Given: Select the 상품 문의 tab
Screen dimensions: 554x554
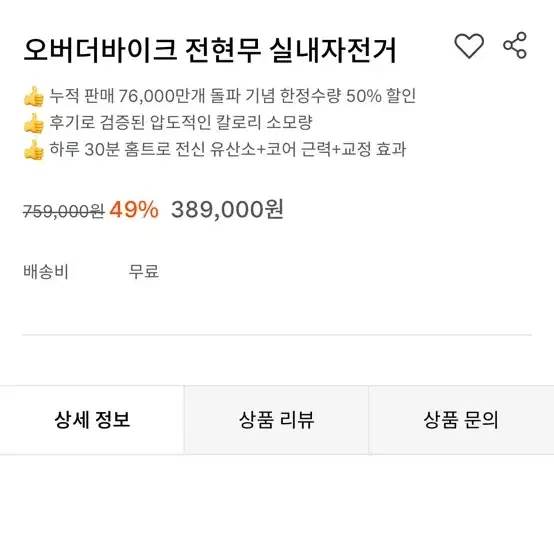Looking at the screenshot, I should [461, 420].
